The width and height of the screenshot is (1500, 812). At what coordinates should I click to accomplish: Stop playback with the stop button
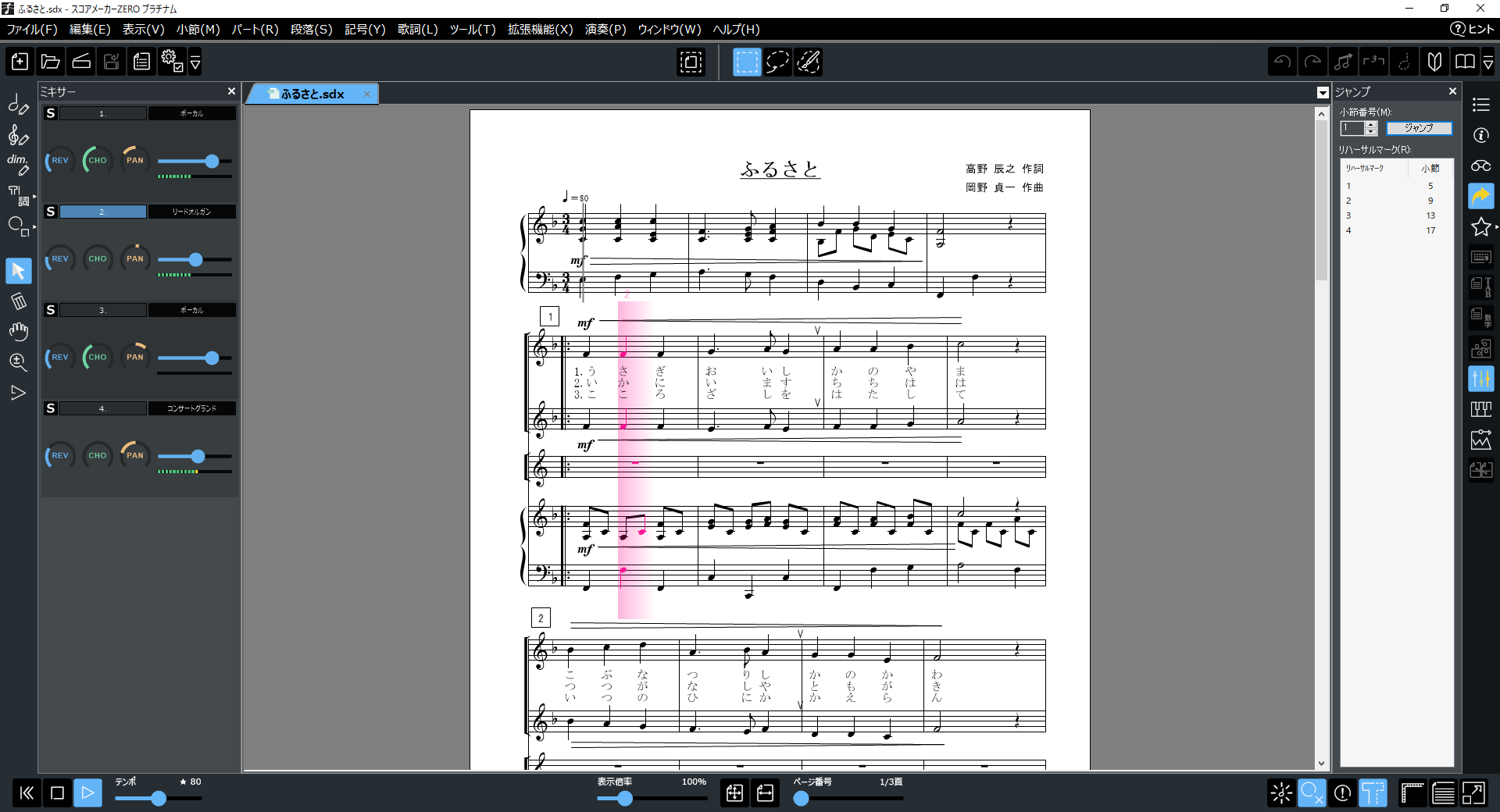pos(57,793)
